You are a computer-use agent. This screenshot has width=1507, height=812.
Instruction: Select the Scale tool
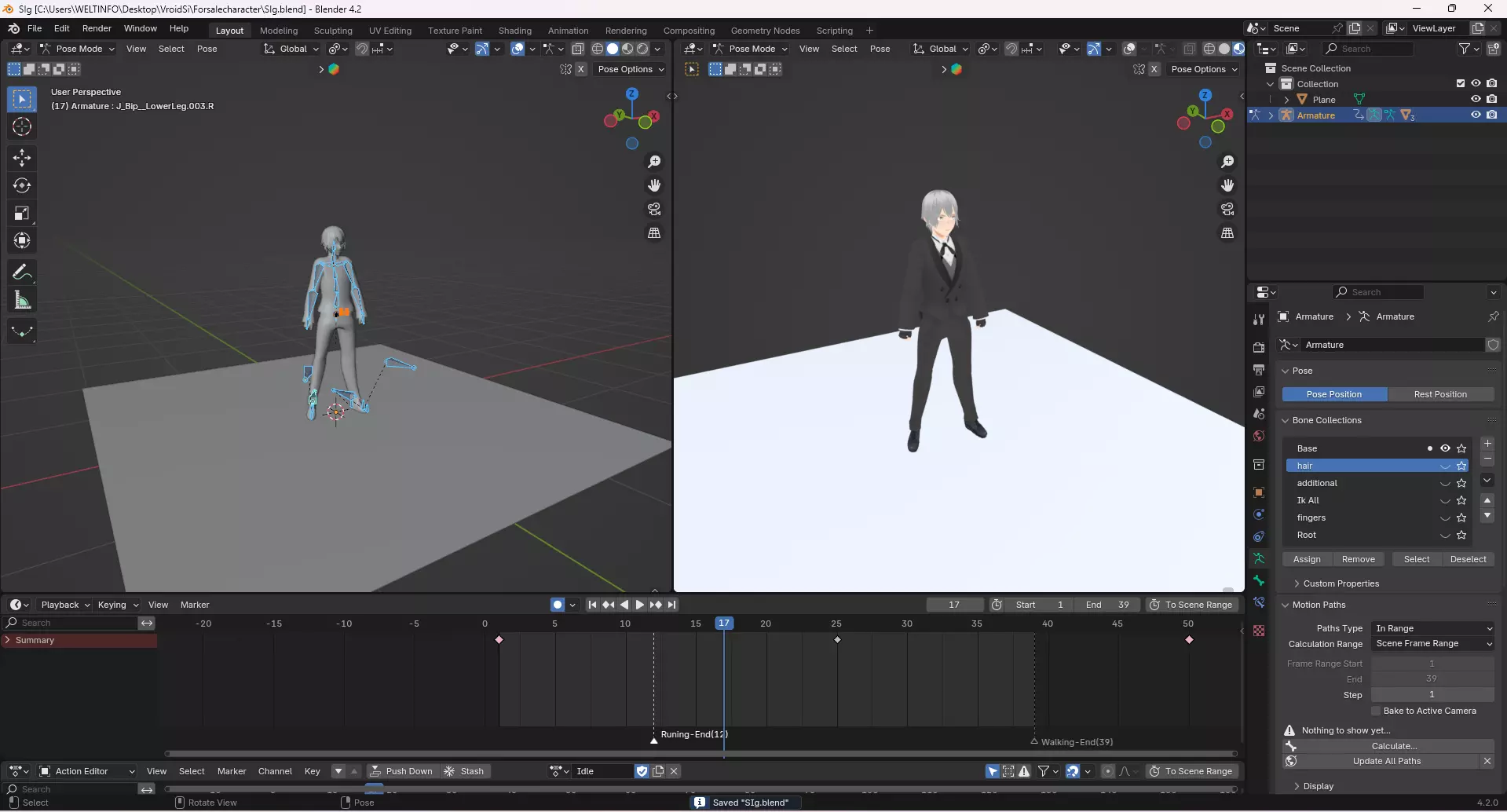22,213
